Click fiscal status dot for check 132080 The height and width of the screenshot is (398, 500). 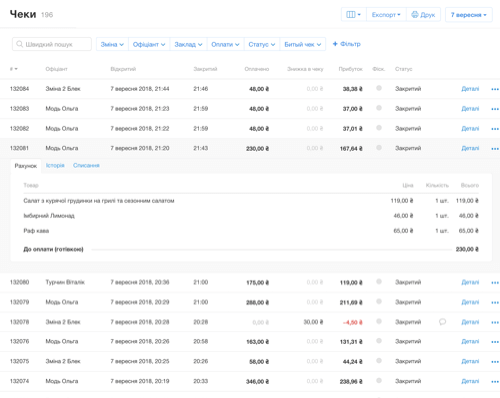pos(379,282)
